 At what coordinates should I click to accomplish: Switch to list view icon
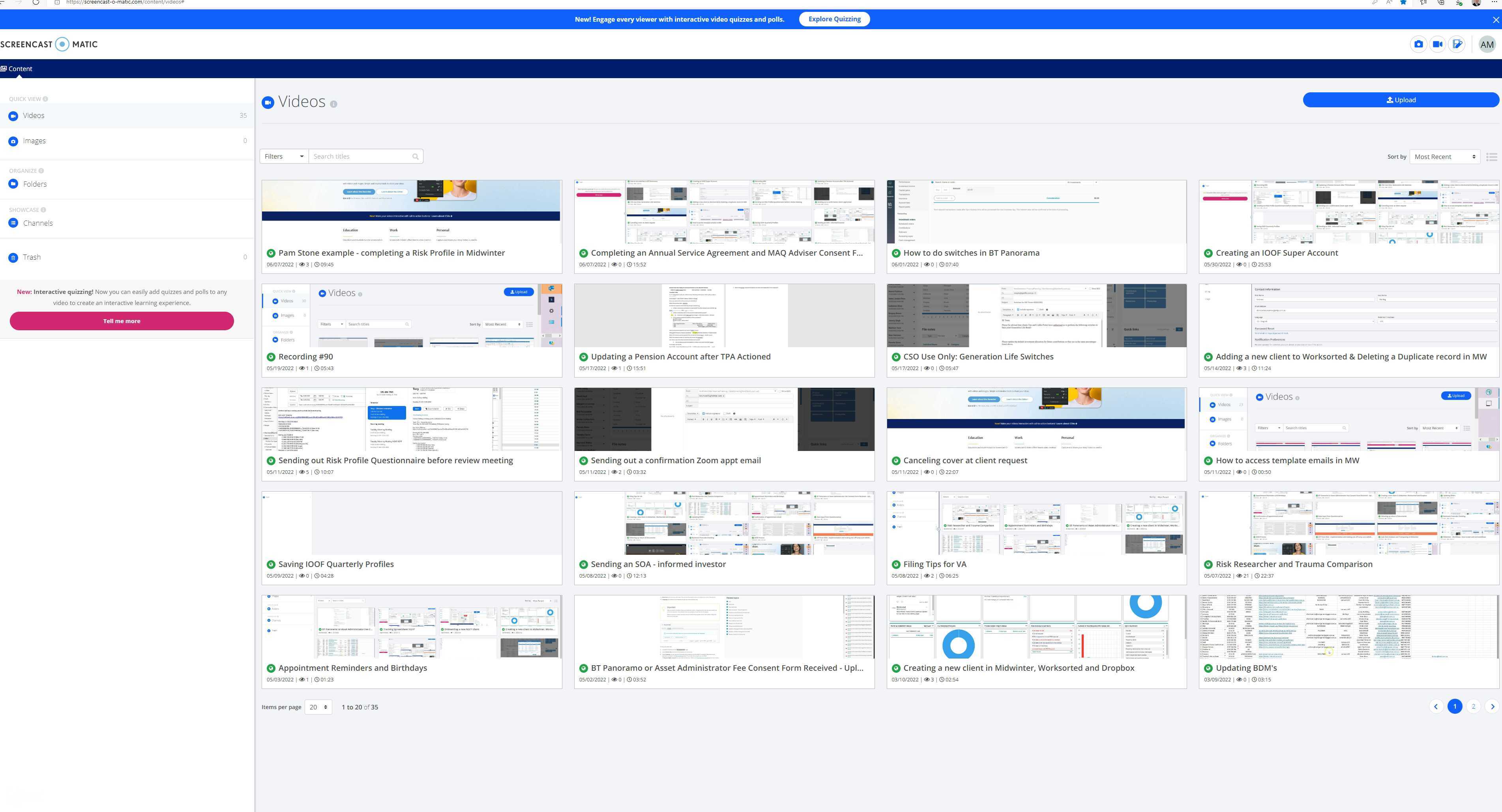point(1491,157)
